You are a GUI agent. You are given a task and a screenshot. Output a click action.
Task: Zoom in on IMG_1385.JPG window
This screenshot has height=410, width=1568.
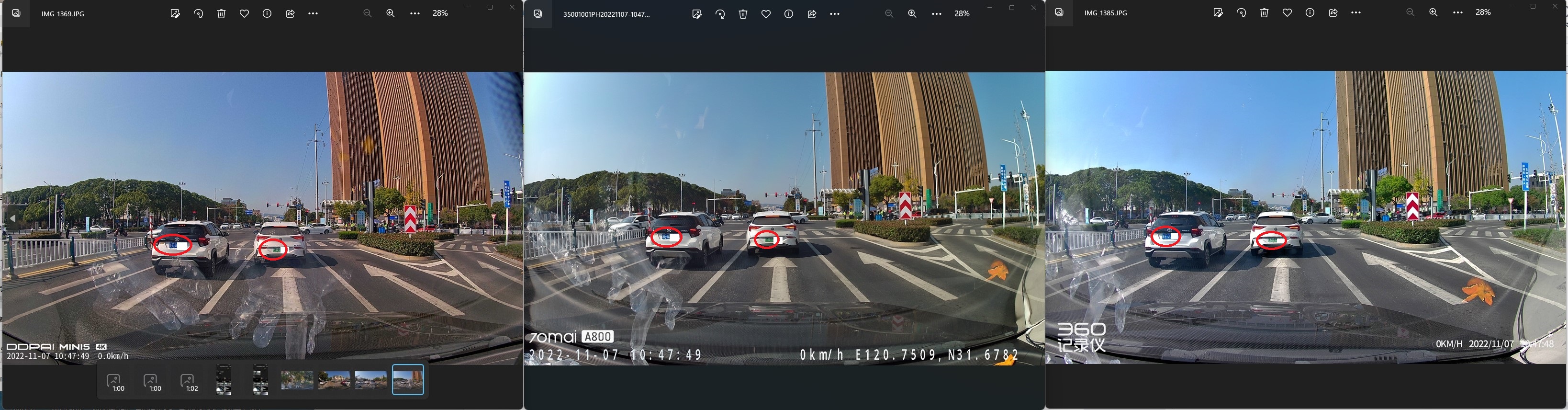point(1434,12)
